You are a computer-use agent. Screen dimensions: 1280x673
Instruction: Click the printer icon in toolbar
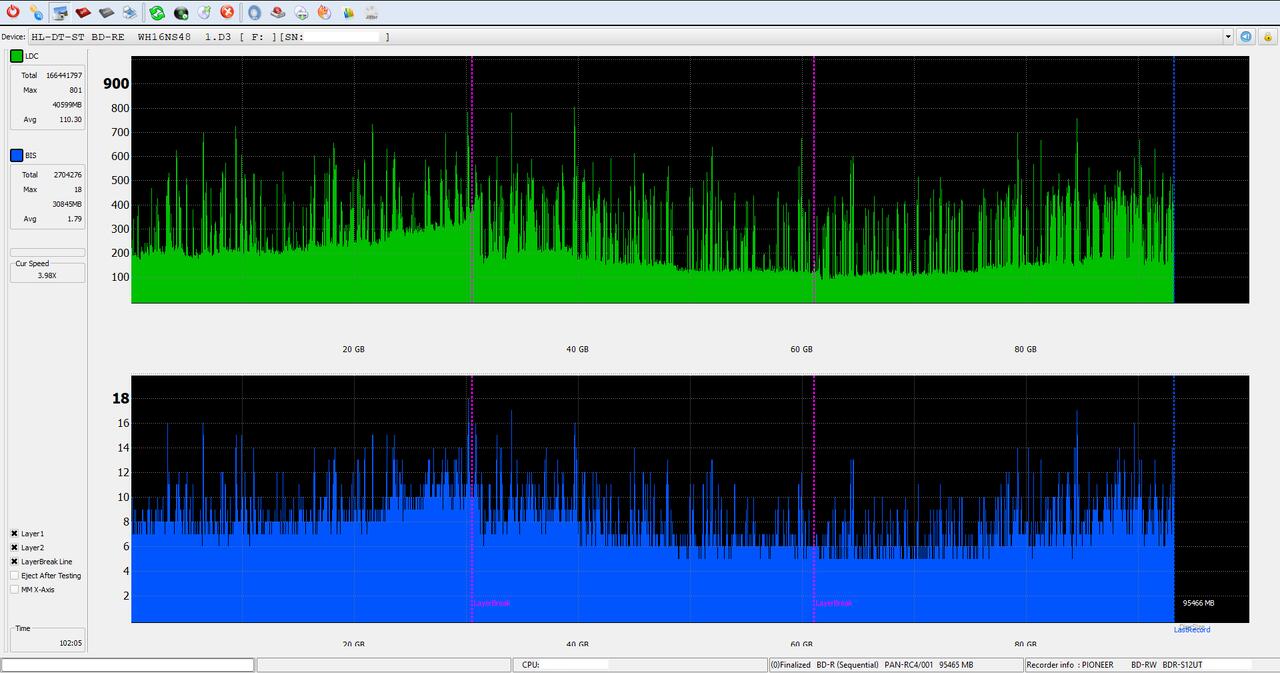pyautogui.click(x=130, y=13)
